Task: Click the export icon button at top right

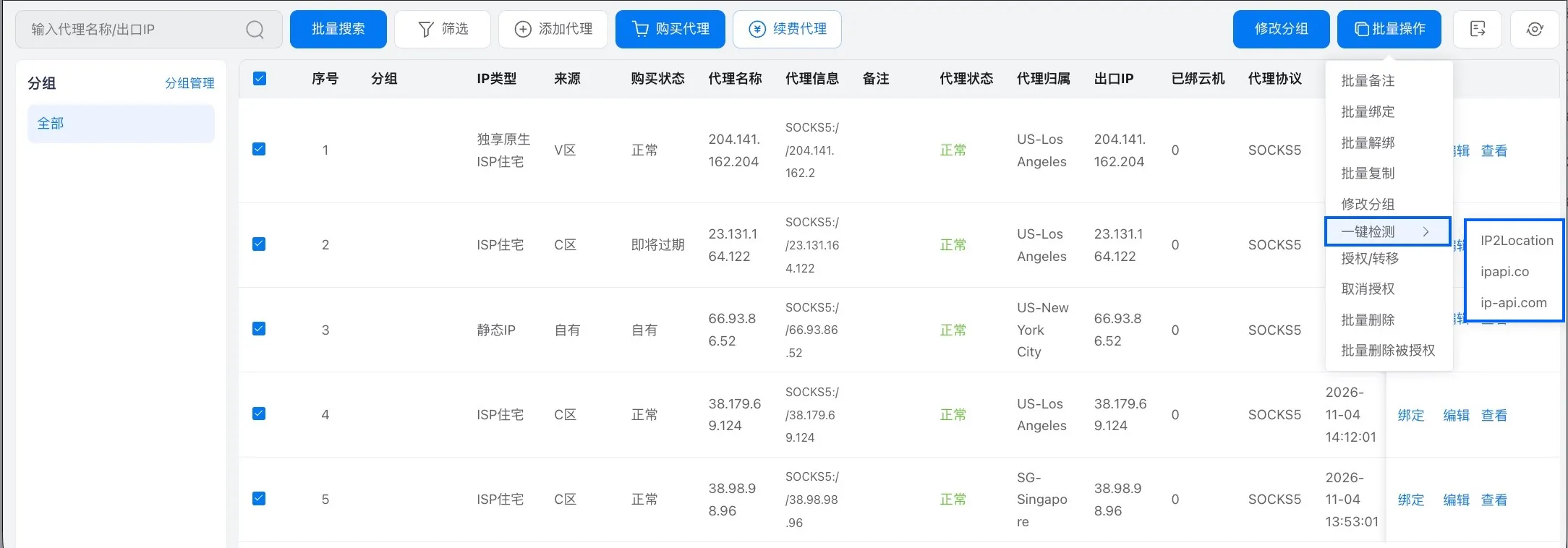Action: pos(1477,29)
